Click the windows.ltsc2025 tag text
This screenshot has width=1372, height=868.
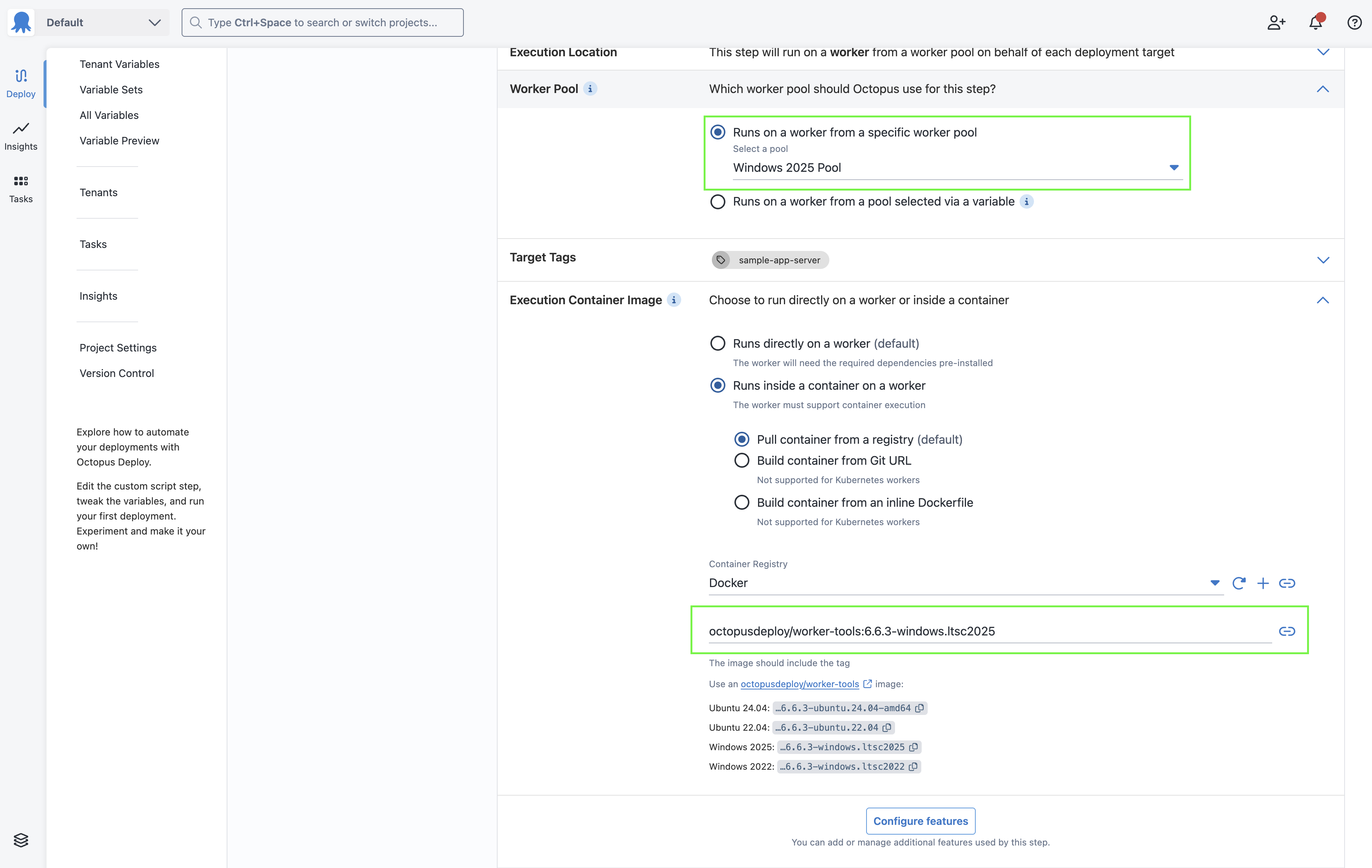point(842,747)
